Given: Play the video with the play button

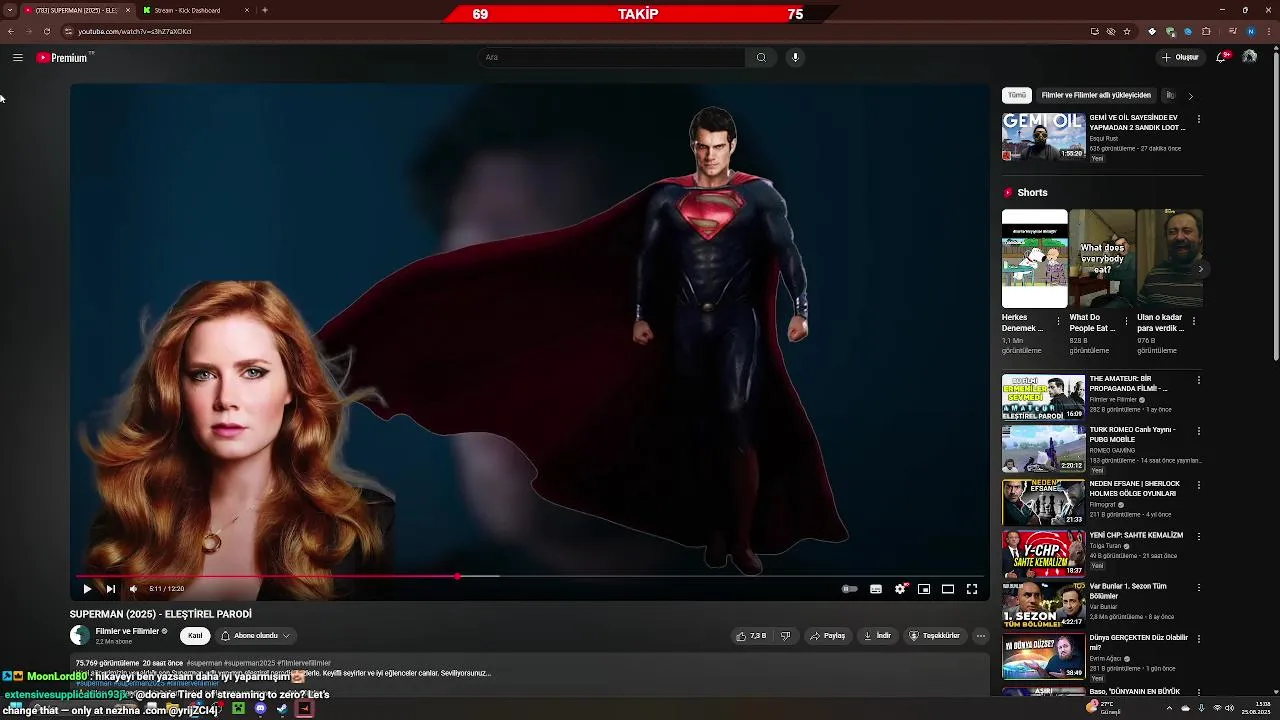Looking at the screenshot, I should 87,589.
